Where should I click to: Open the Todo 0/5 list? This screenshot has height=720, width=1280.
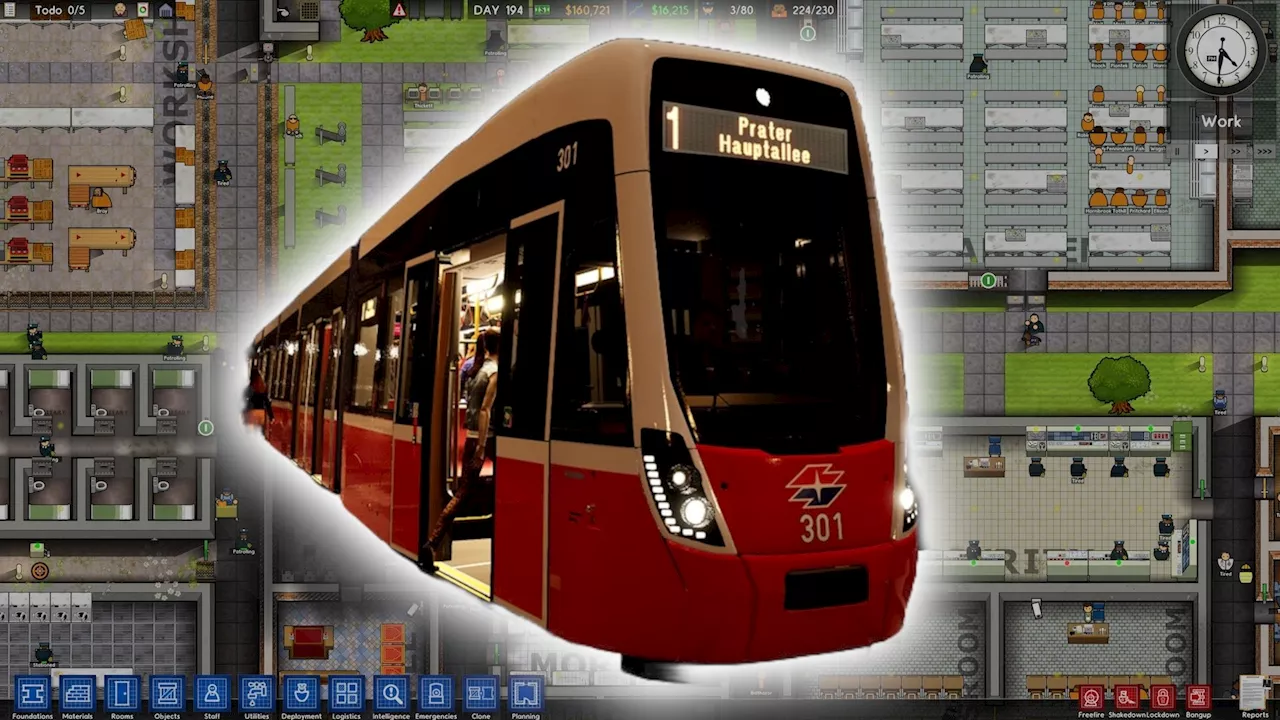60,10
